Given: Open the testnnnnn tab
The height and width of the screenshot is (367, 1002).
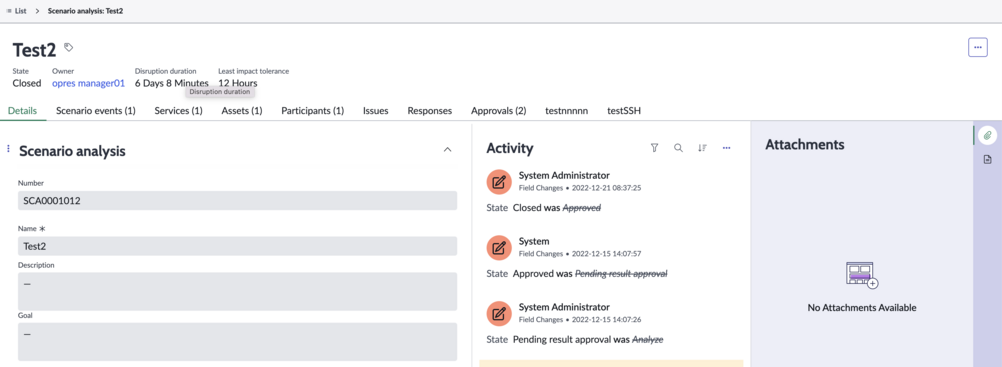Looking at the screenshot, I should tap(566, 111).
